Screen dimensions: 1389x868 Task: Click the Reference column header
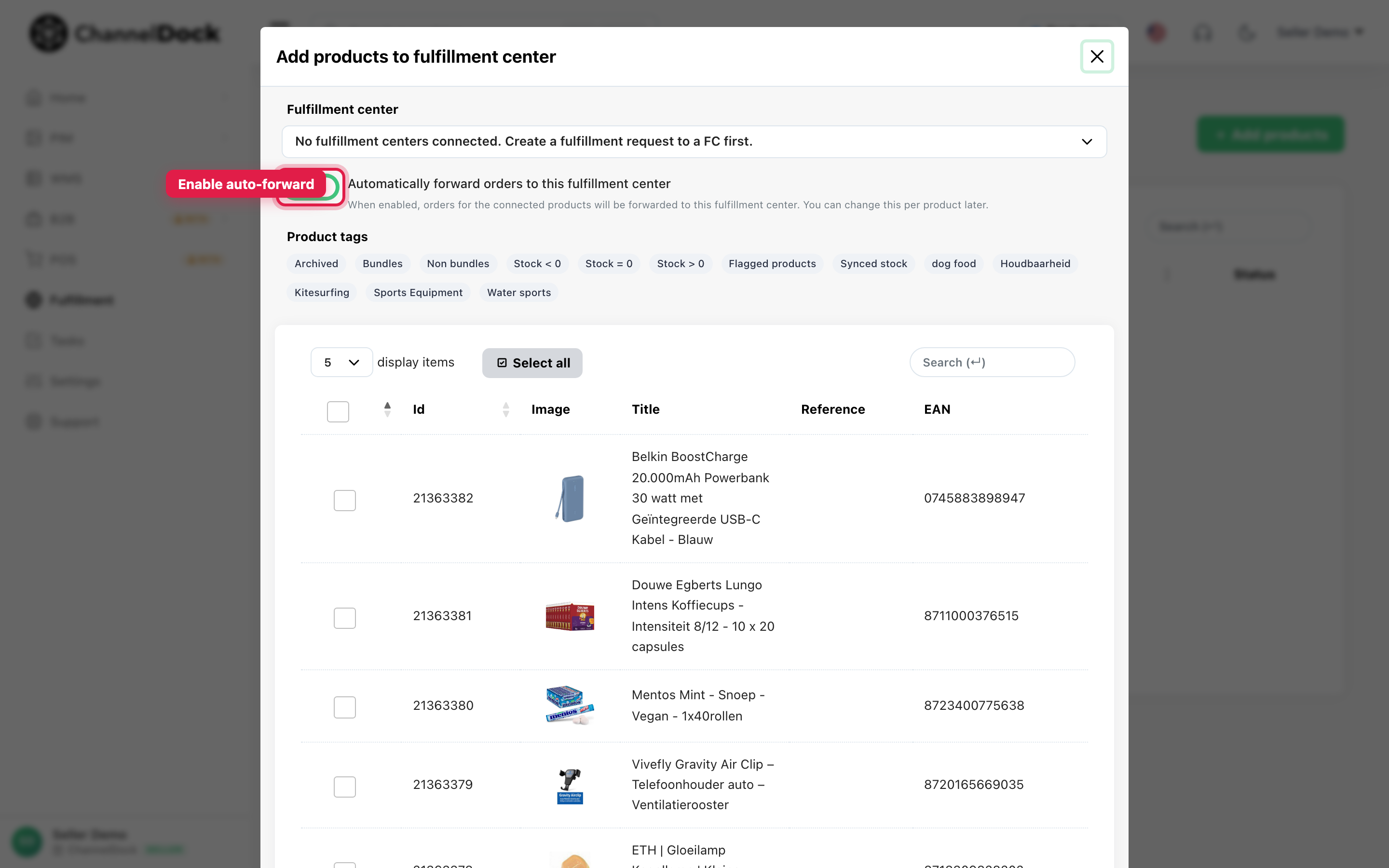click(832, 409)
